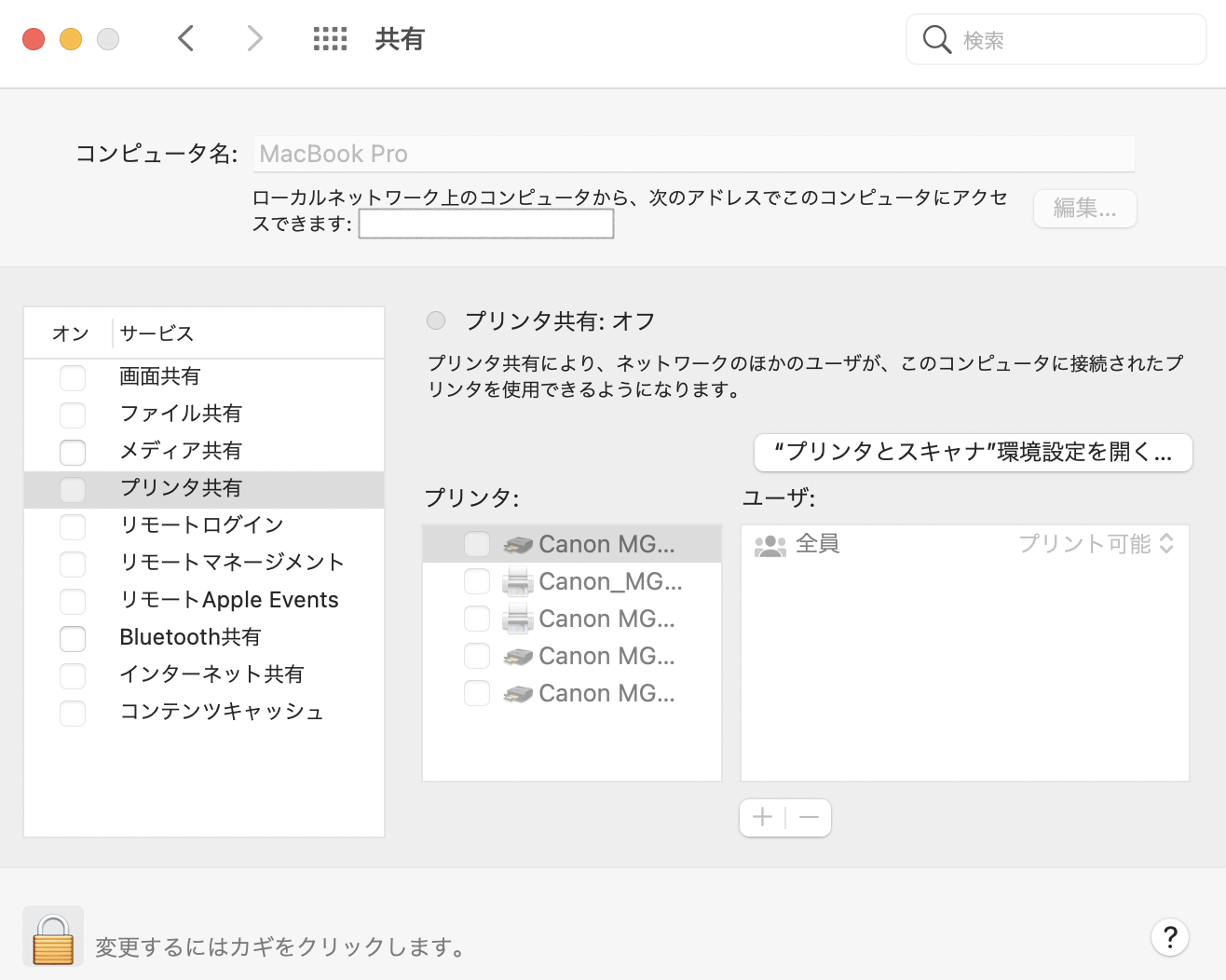Select リモートログイン service in list
The width and height of the screenshot is (1226, 980).
(201, 525)
